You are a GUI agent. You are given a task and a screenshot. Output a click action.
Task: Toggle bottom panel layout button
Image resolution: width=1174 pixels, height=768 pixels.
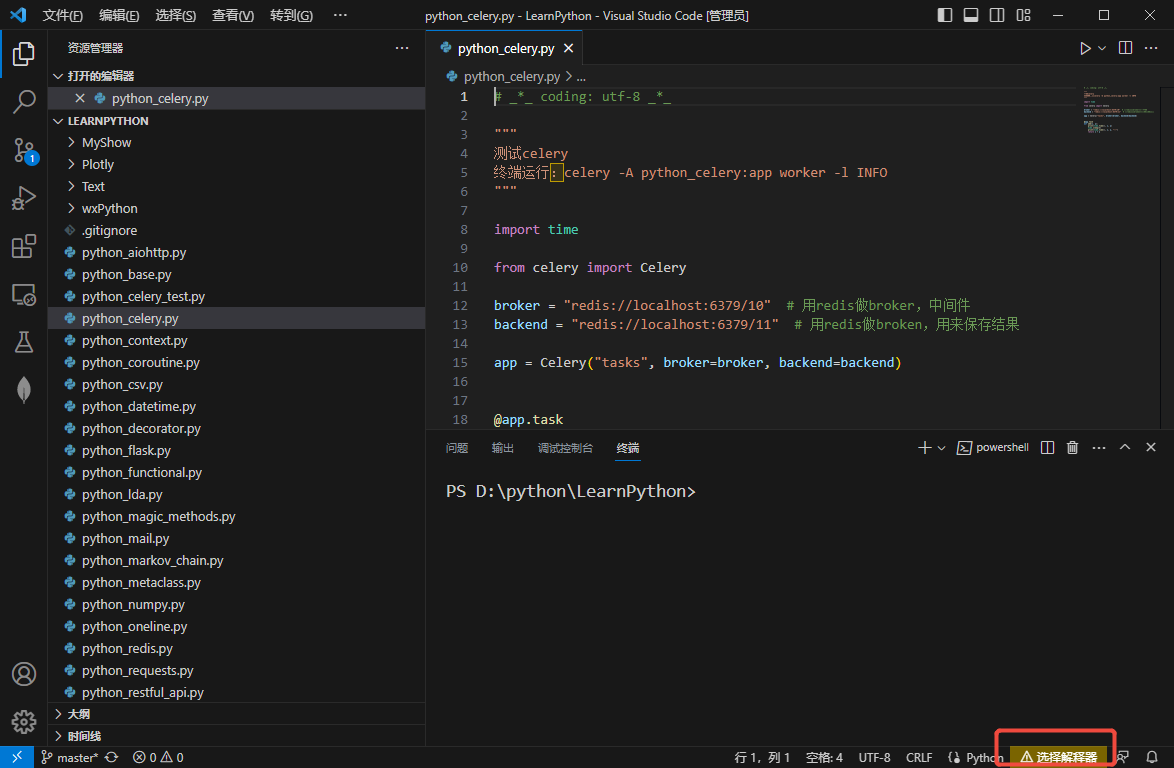[970, 15]
